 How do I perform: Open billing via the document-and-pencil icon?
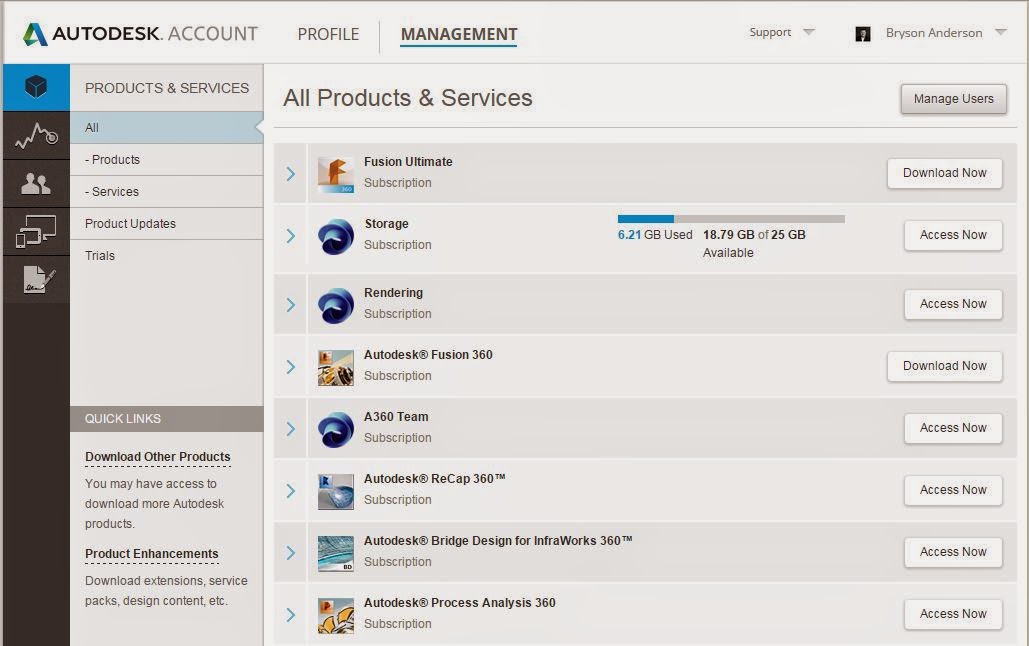pos(36,278)
